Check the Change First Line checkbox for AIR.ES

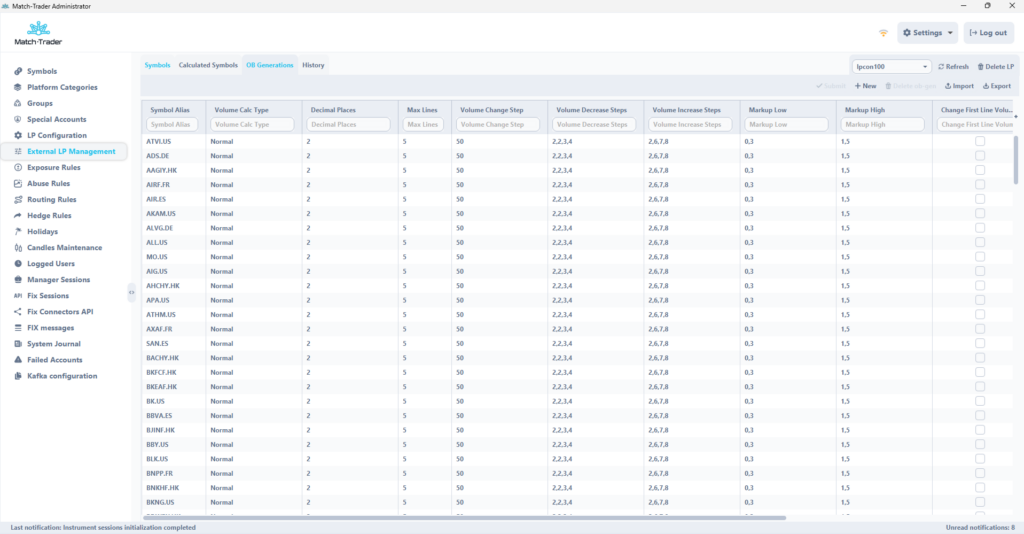click(979, 199)
